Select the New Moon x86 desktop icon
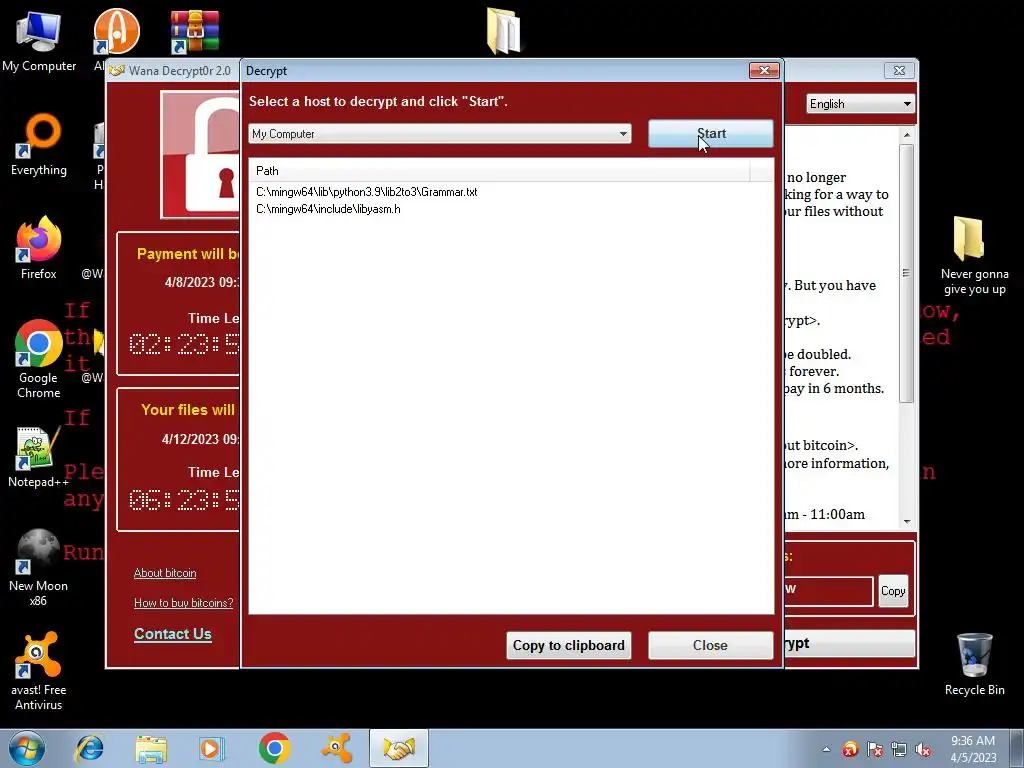 click(39, 568)
